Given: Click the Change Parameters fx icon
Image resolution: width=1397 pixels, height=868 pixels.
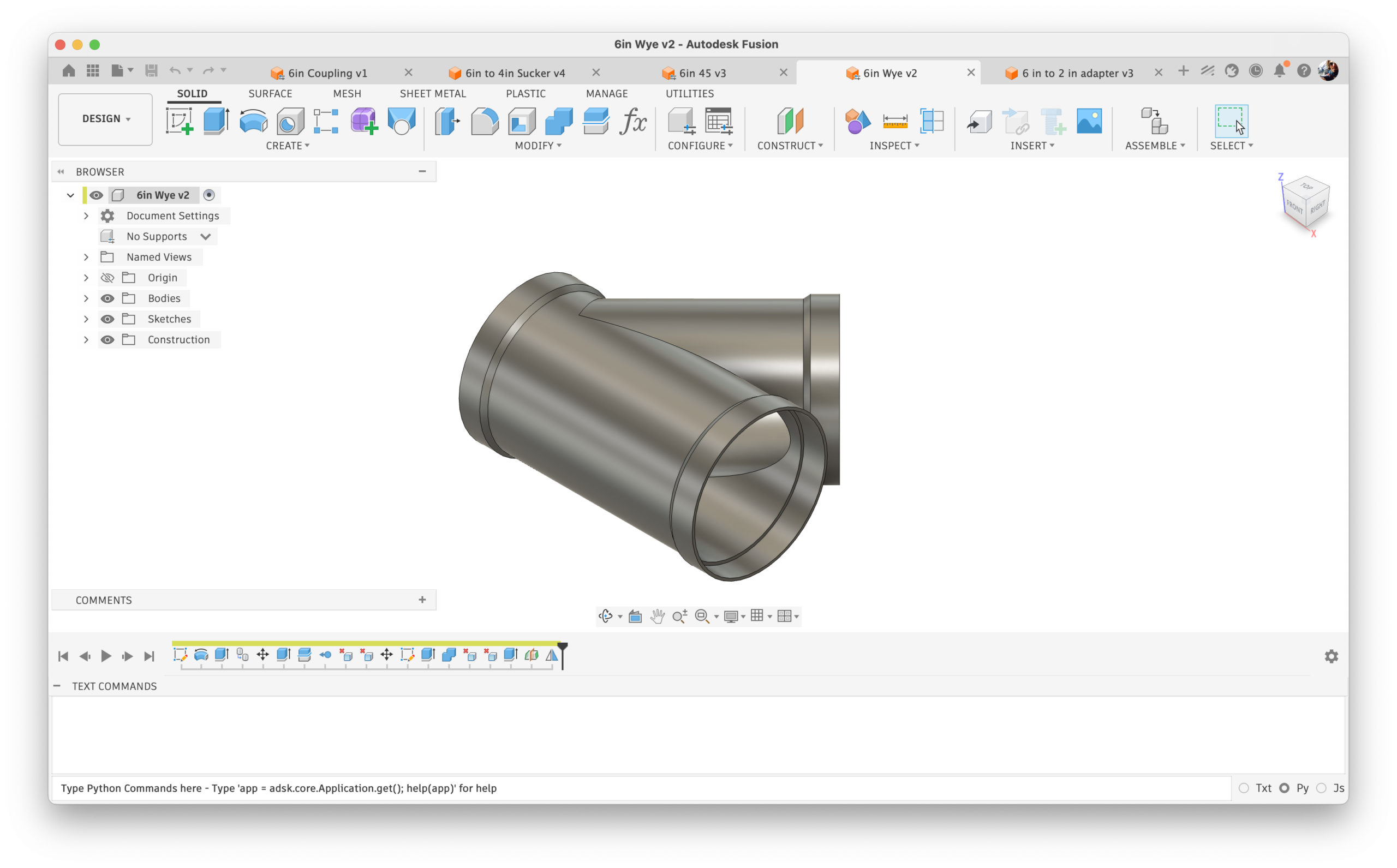Looking at the screenshot, I should point(633,121).
